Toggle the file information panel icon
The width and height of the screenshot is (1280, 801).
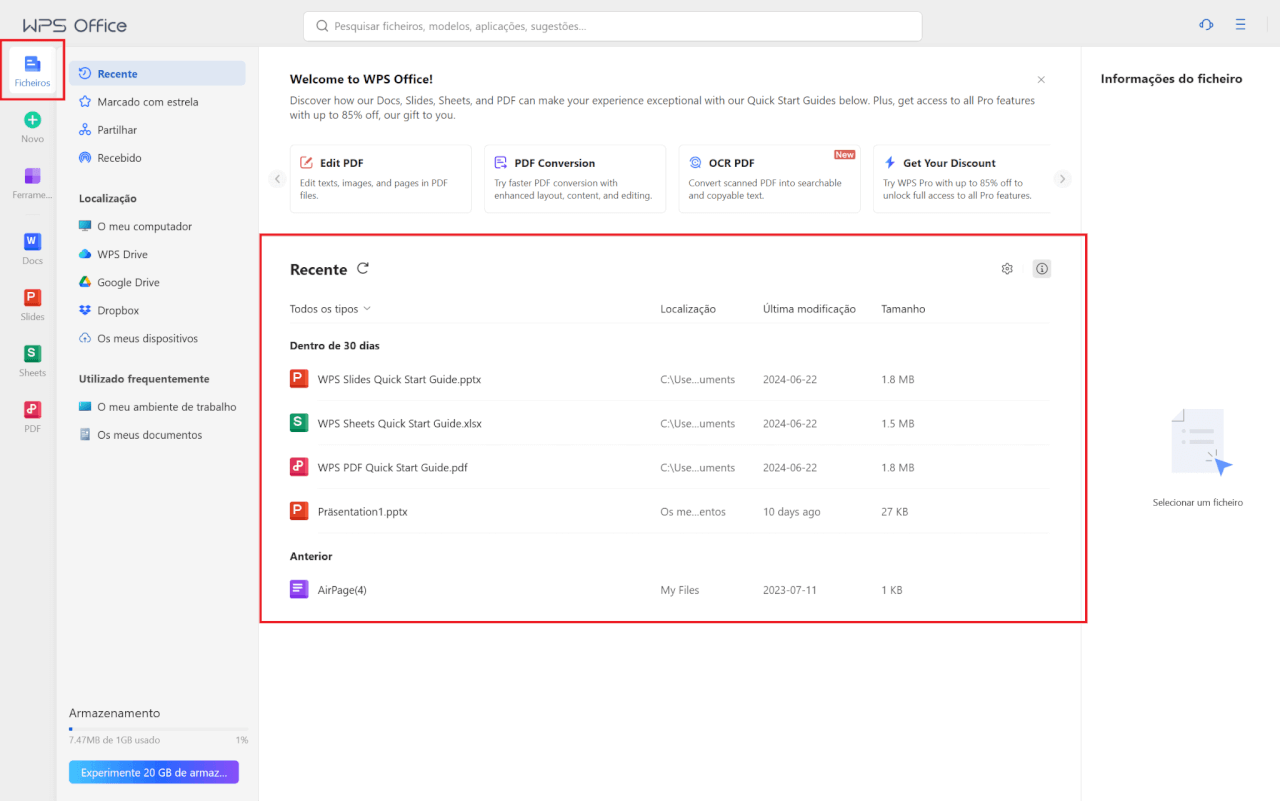[1042, 269]
